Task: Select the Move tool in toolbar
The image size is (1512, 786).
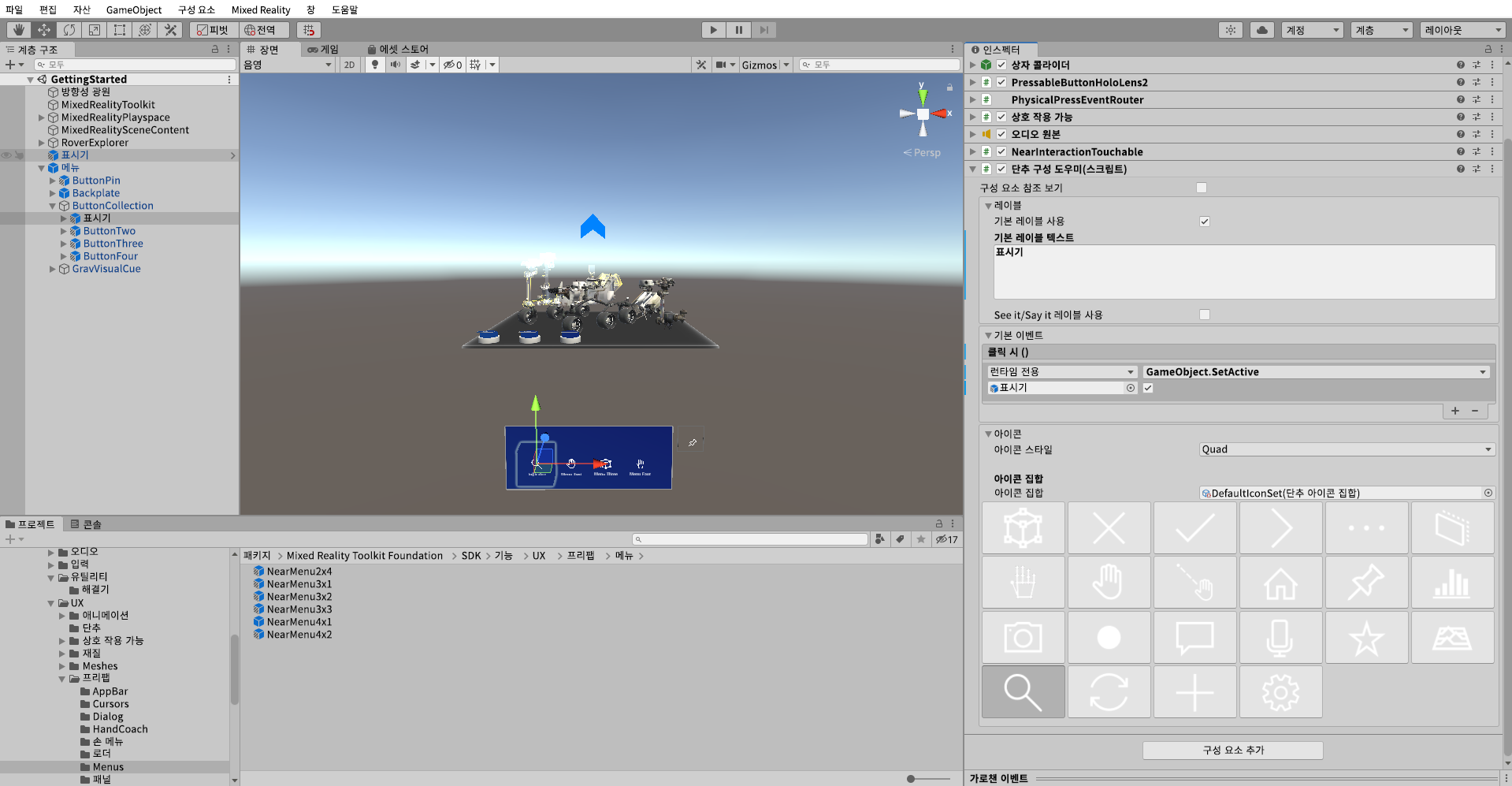Action: click(44, 30)
